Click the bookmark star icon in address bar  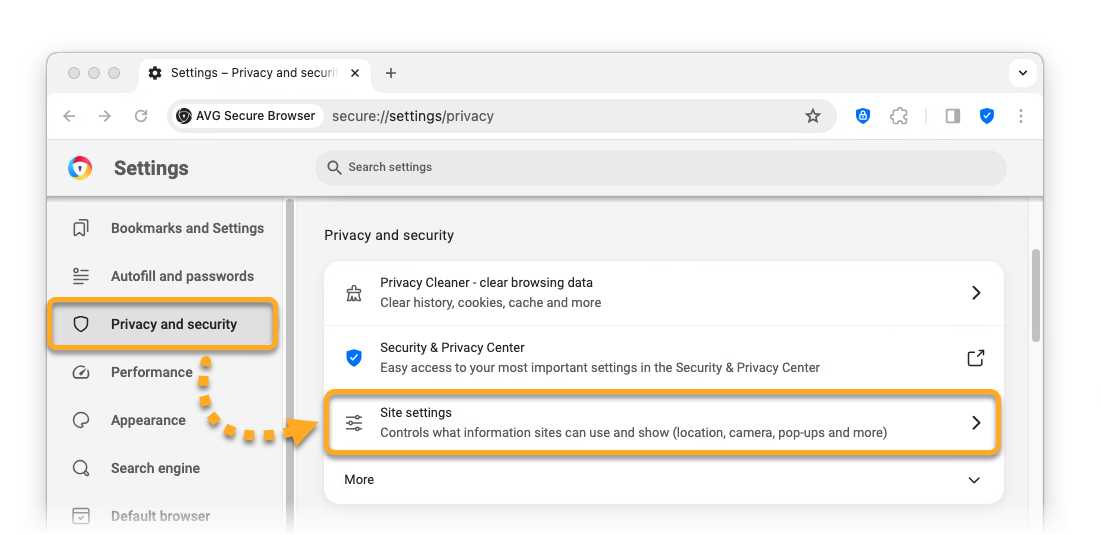click(813, 116)
